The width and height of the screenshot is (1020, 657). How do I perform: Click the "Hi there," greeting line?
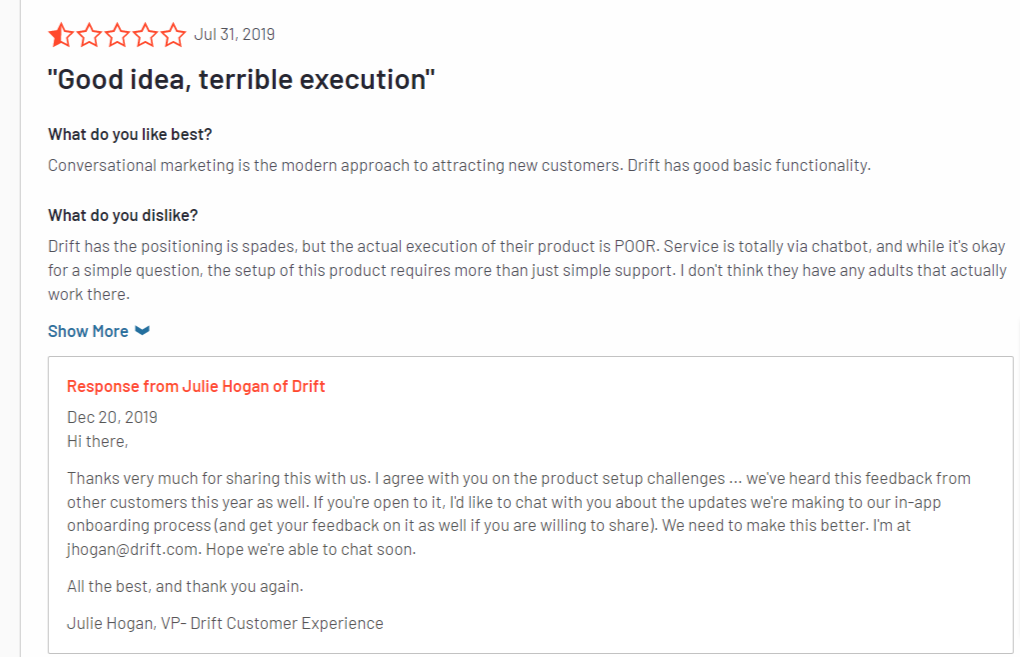(x=98, y=441)
